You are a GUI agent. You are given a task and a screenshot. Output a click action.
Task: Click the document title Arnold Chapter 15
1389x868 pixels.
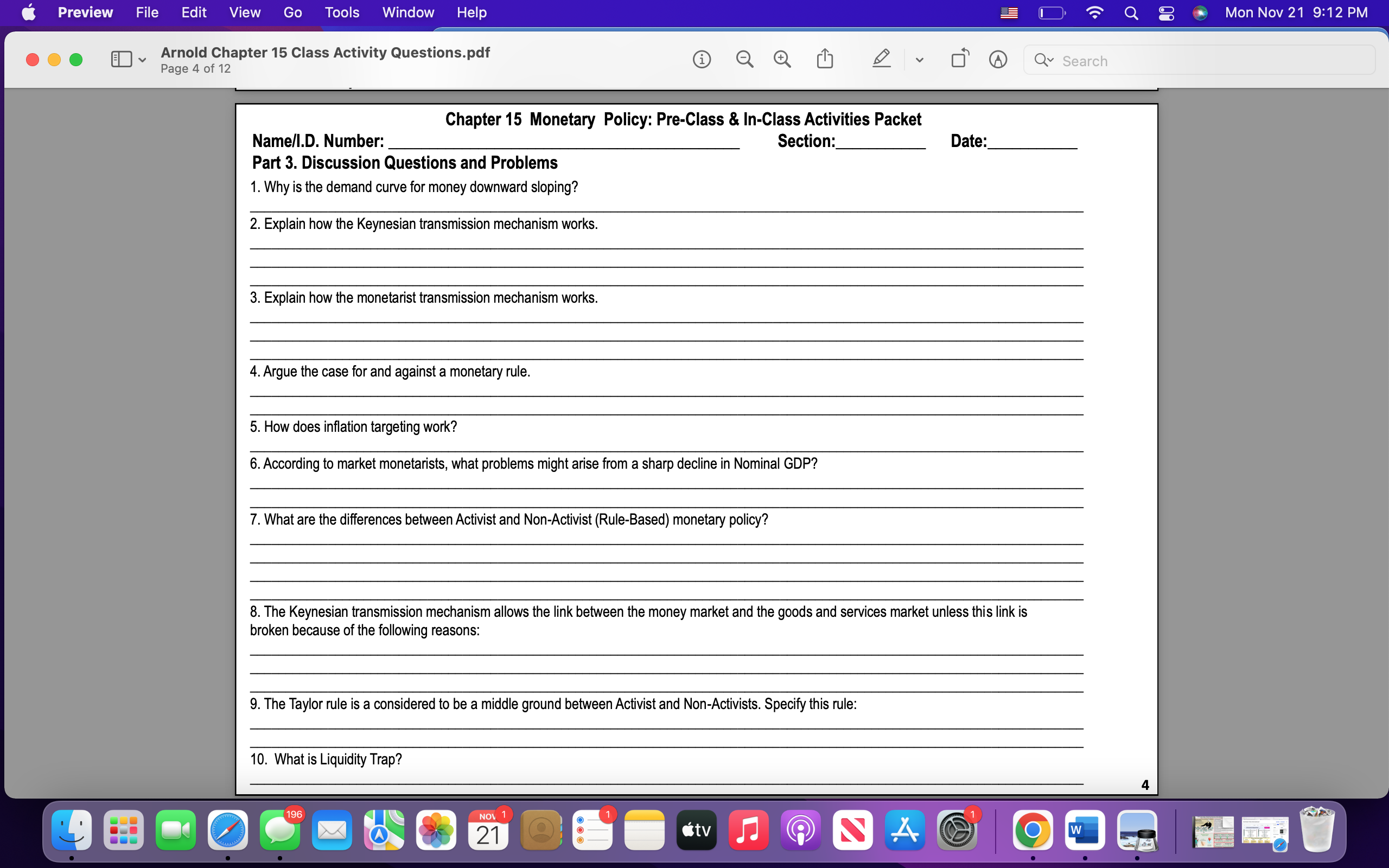click(x=325, y=52)
